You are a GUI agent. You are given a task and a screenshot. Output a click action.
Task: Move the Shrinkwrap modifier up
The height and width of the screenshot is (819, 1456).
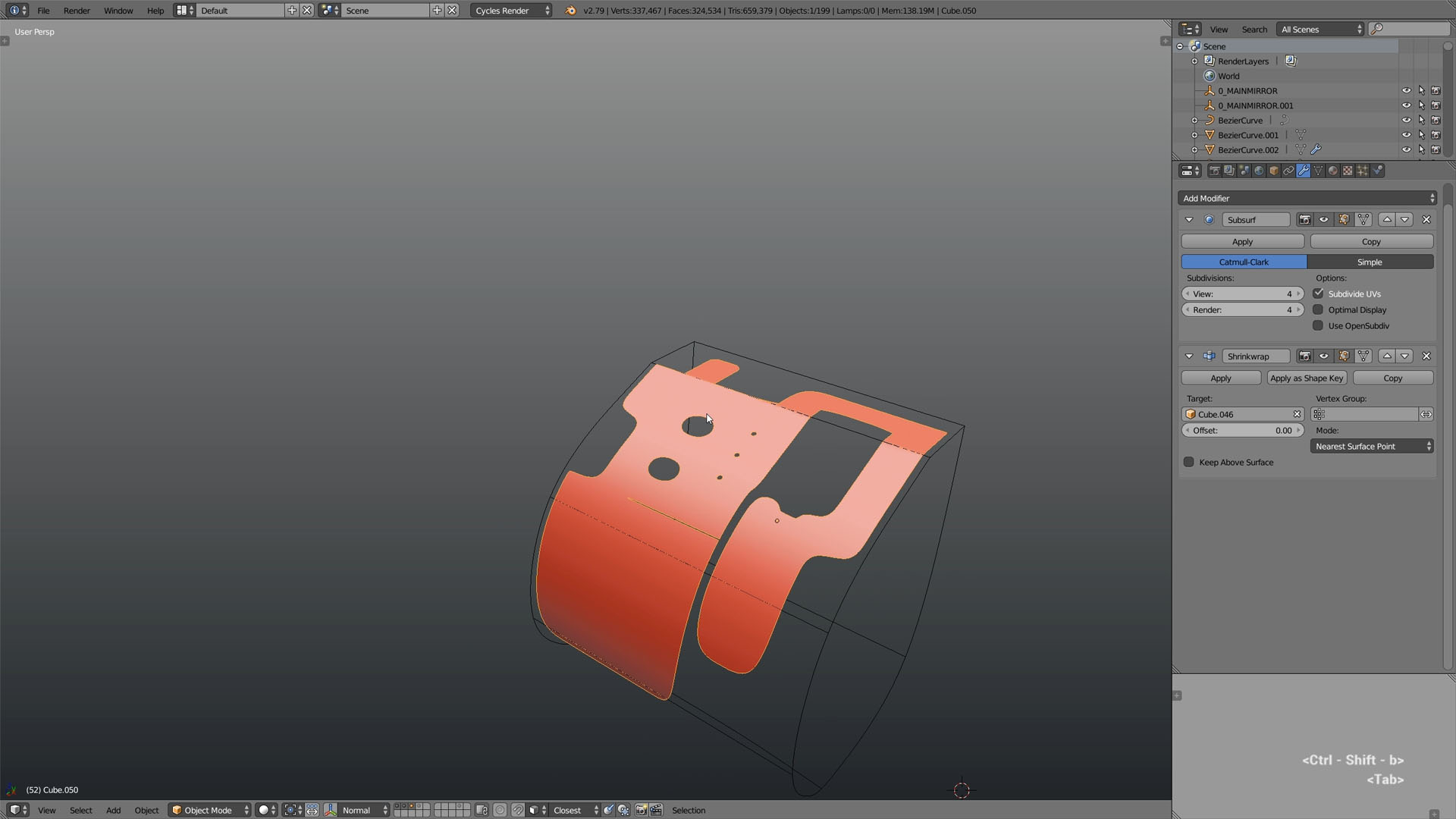[x=1387, y=356]
